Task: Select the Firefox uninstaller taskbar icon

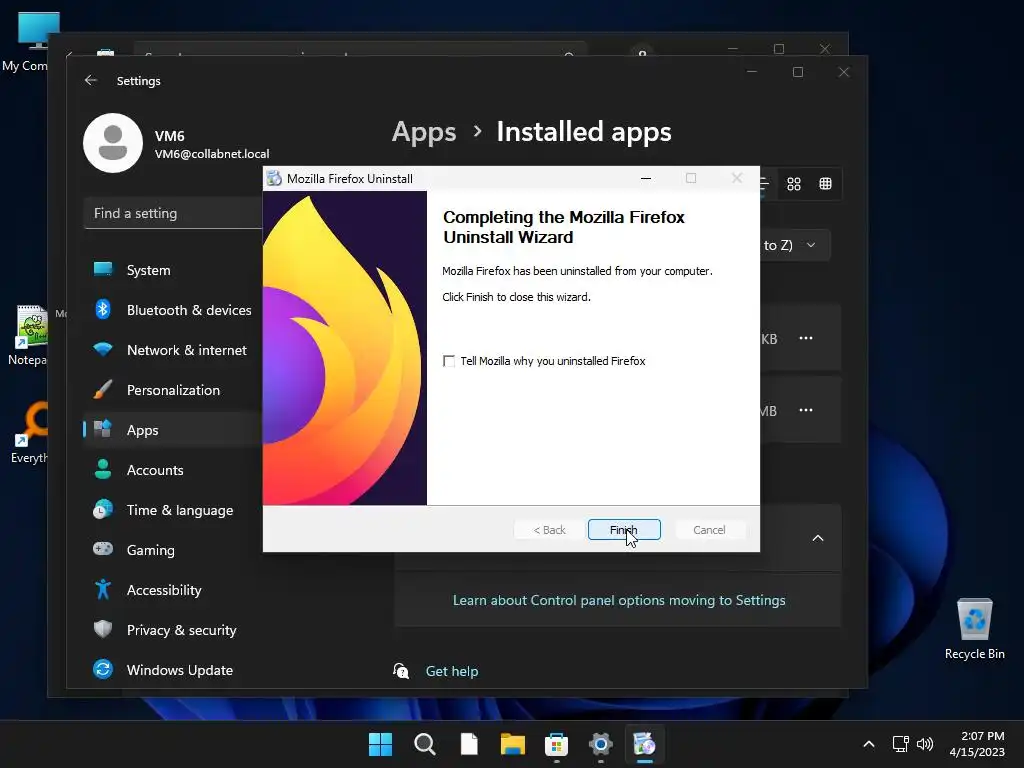Action: 645,744
